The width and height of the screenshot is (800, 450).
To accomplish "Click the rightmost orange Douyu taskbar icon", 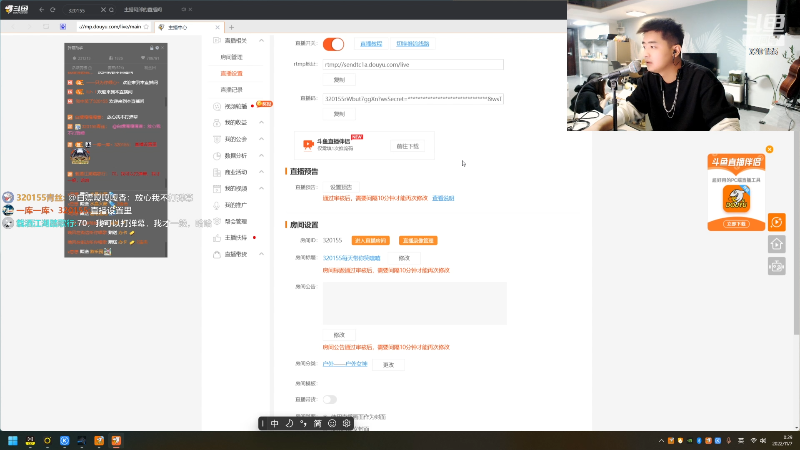I will pyautogui.click(x=116, y=441).
